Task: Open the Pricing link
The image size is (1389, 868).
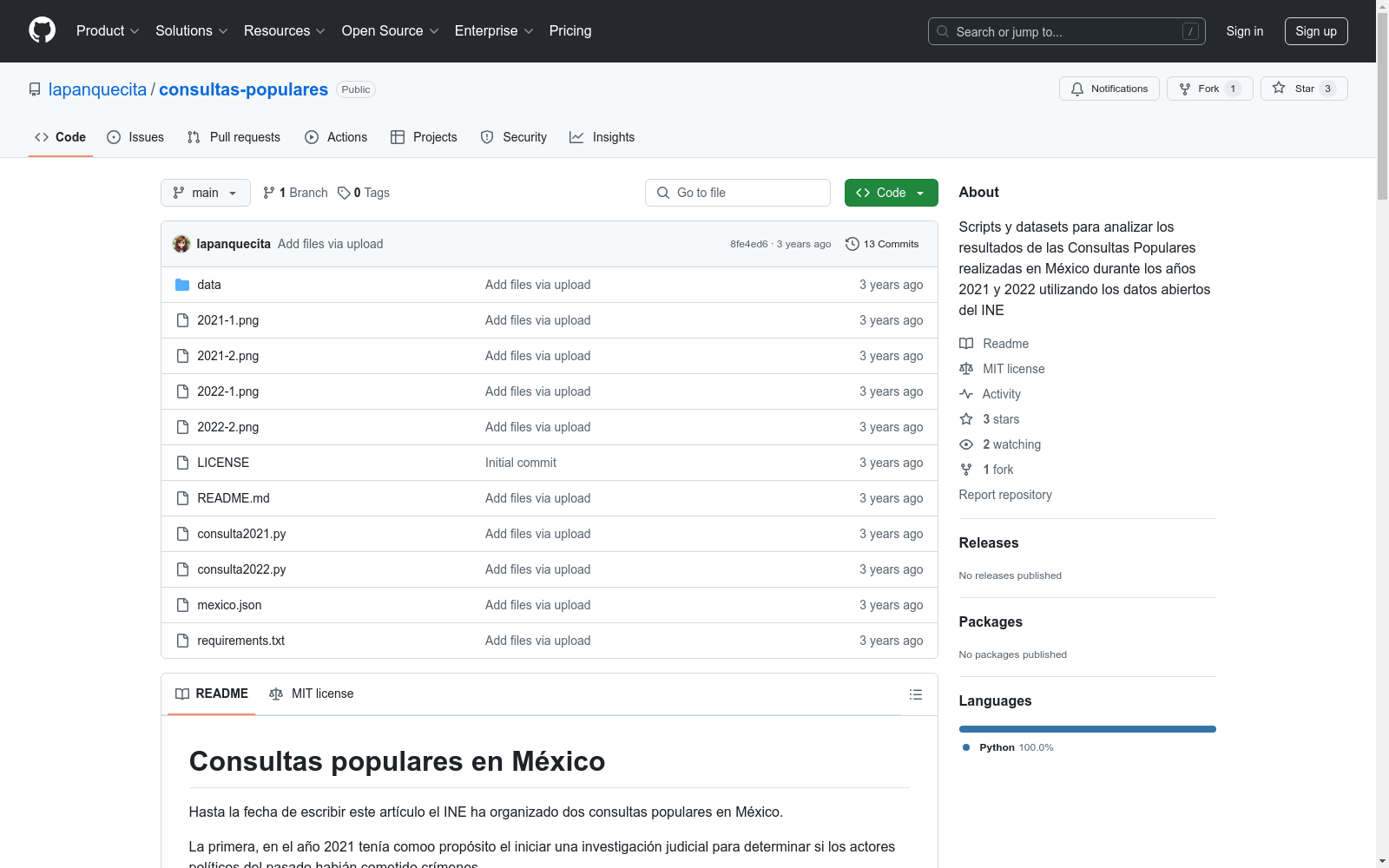Action: pos(570,31)
